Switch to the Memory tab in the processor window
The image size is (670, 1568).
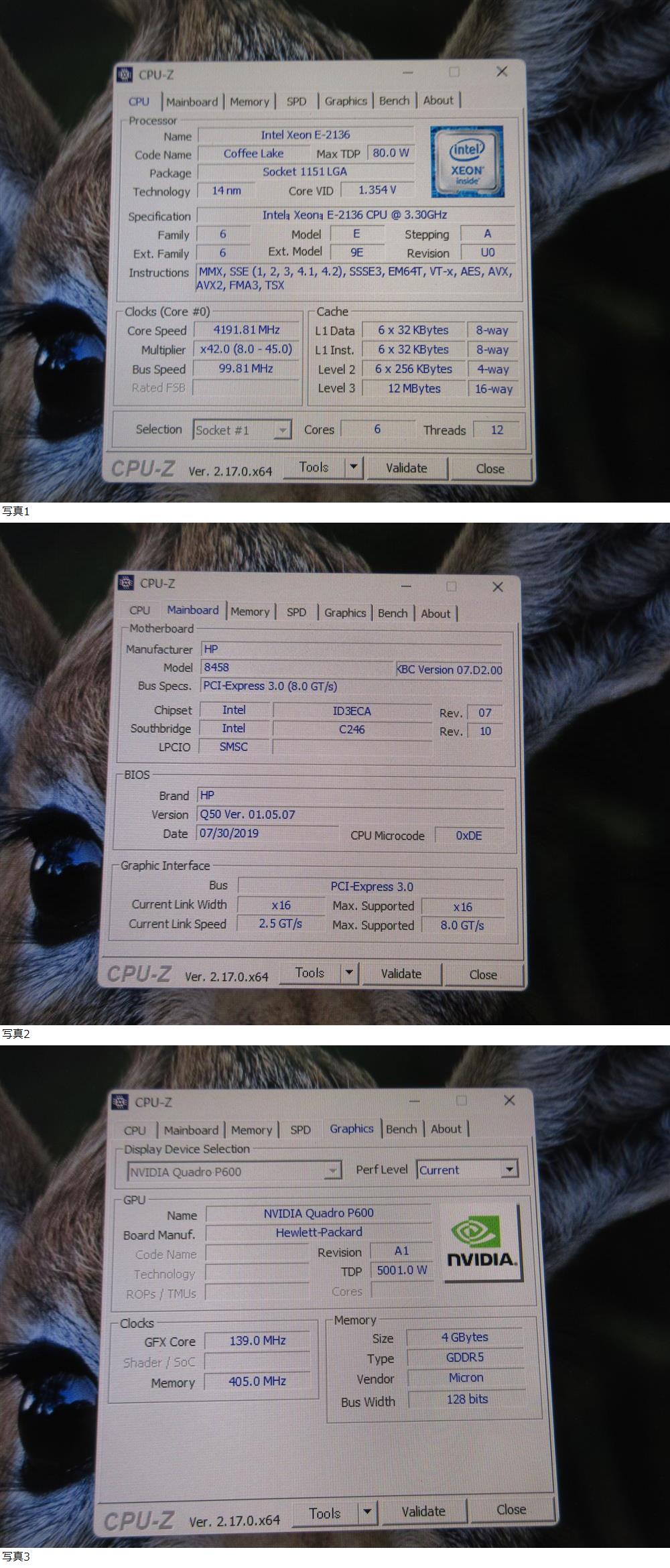tap(249, 102)
